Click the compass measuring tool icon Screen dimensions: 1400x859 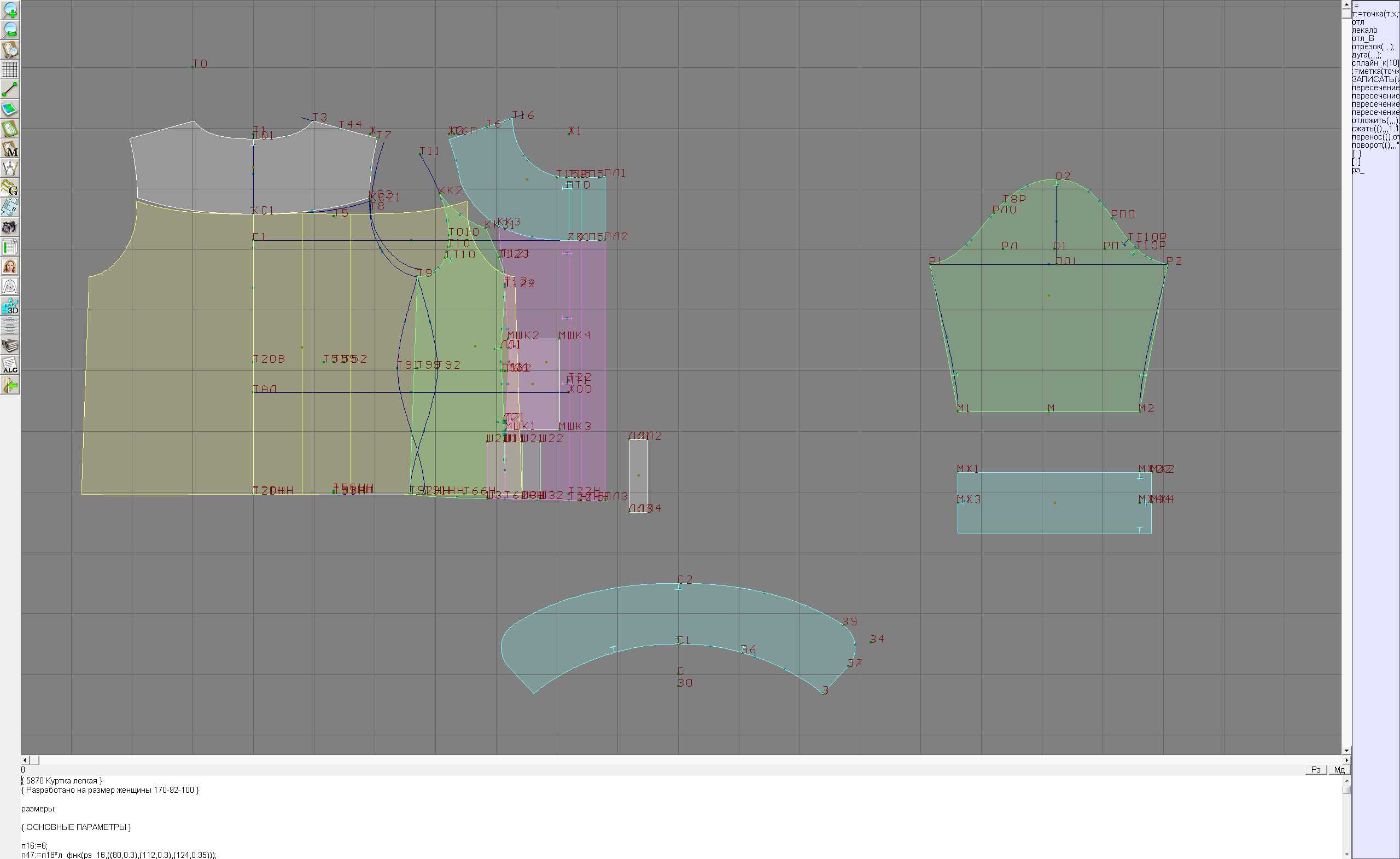pos(10,169)
